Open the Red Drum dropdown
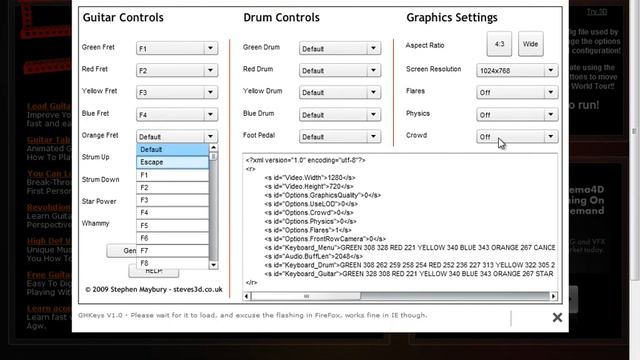 click(340, 70)
